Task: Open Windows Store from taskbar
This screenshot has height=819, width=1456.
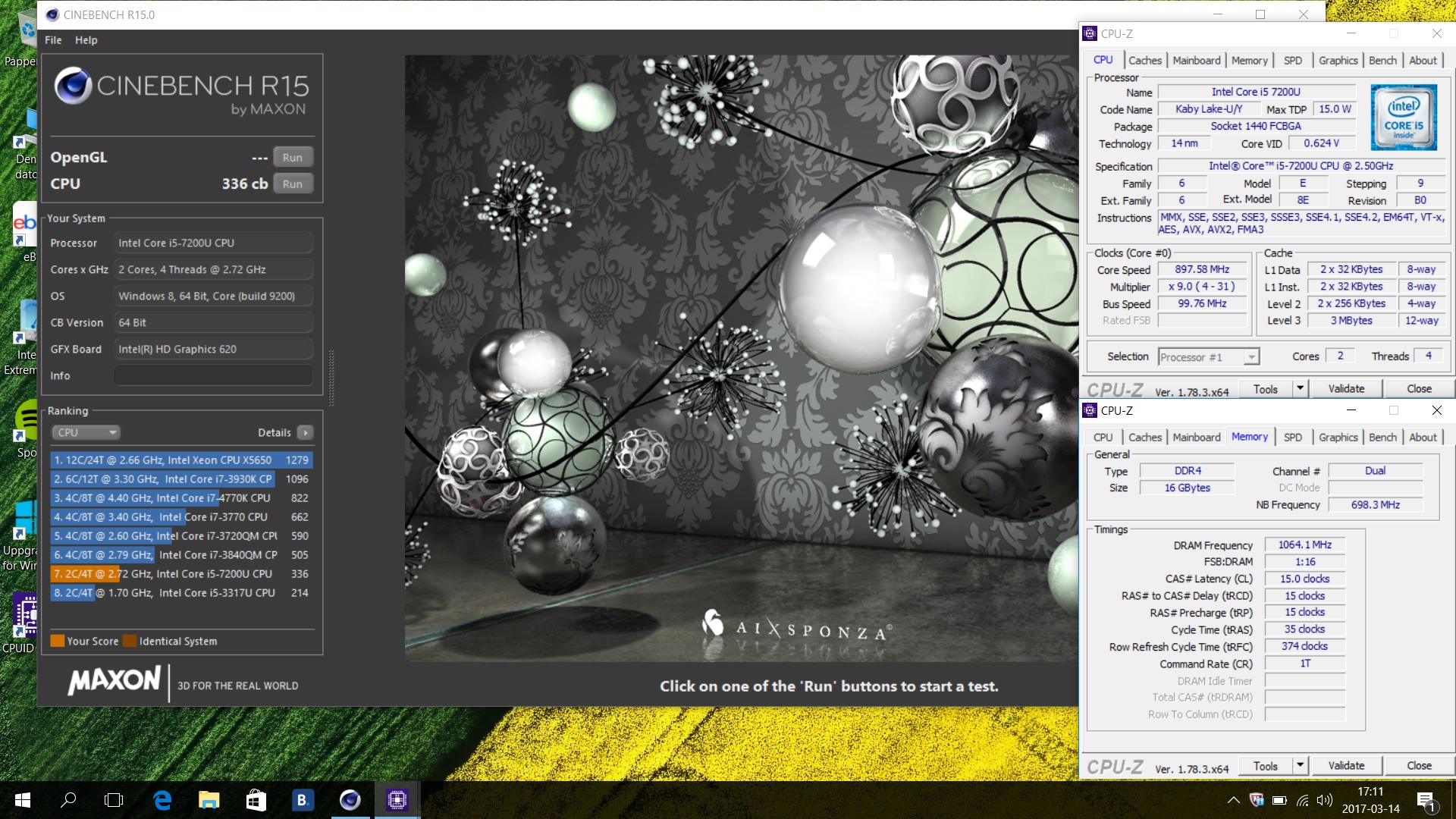Action: click(x=256, y=800)
